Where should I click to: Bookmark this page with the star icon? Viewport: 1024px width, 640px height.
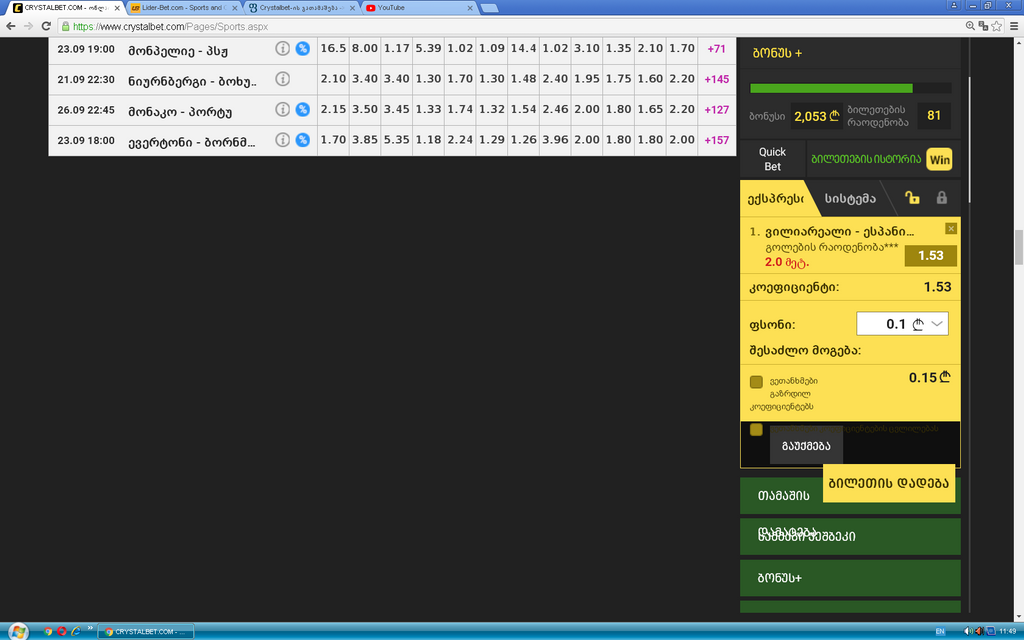click(x=997, y=26)
